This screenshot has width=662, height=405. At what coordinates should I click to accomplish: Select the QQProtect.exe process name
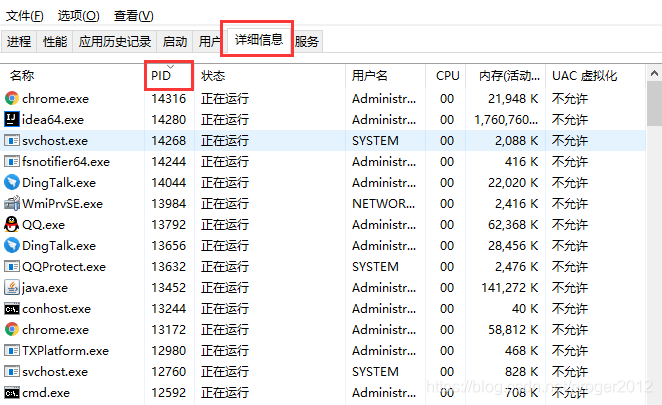64,267
